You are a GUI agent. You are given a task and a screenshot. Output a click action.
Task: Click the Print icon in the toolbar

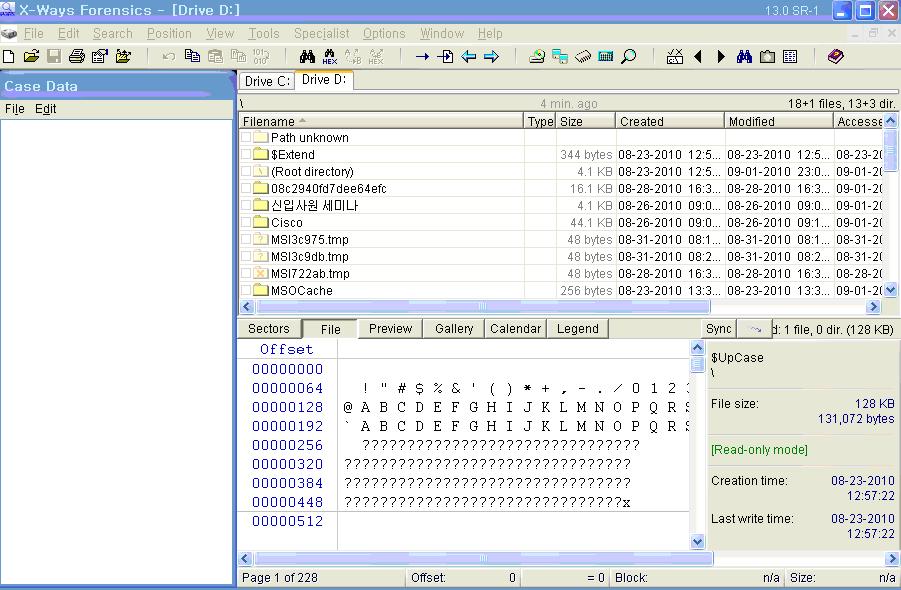[x=76, y=56]
